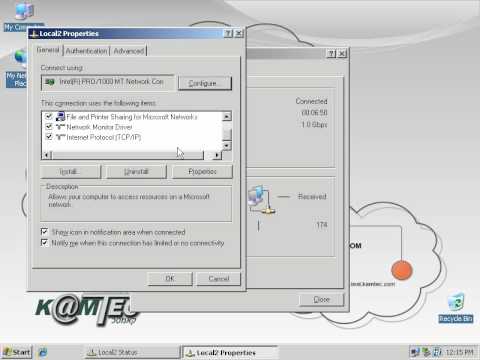Click the Uninstall button
Viewport: 480px width, 360px height.
(136, 172)
